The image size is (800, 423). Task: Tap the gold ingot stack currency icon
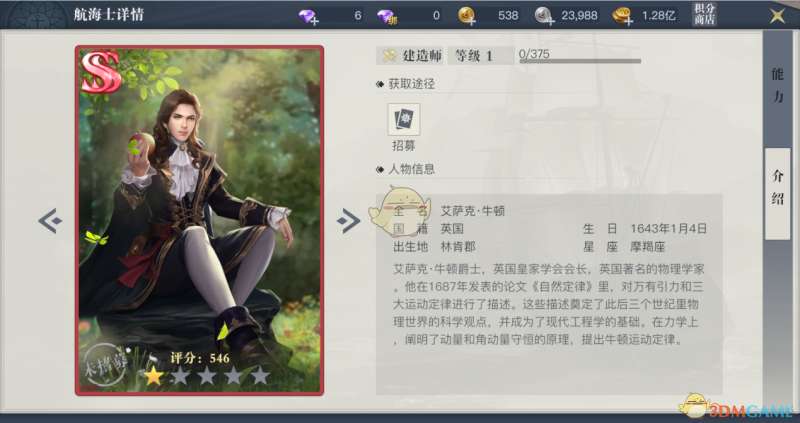click(622, 16)
